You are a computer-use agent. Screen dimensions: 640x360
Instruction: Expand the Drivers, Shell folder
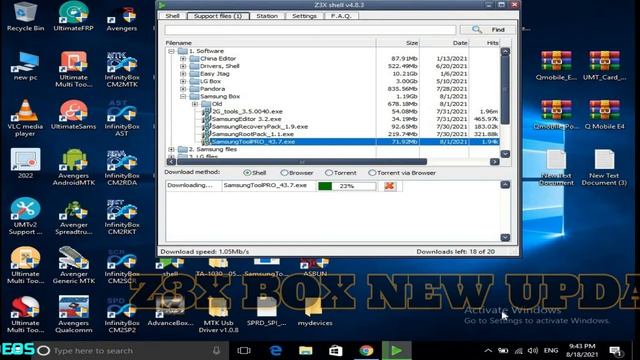[x=183, y=66]
